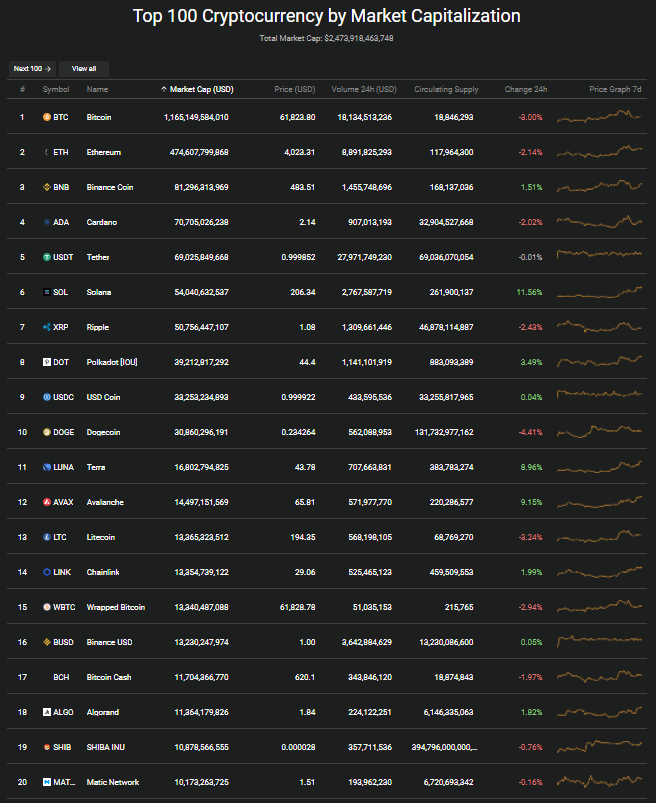Open the Bitcoin name link
Image resolution: width=656 pixels, height=803 pixels.
click(x=99, y=117)
